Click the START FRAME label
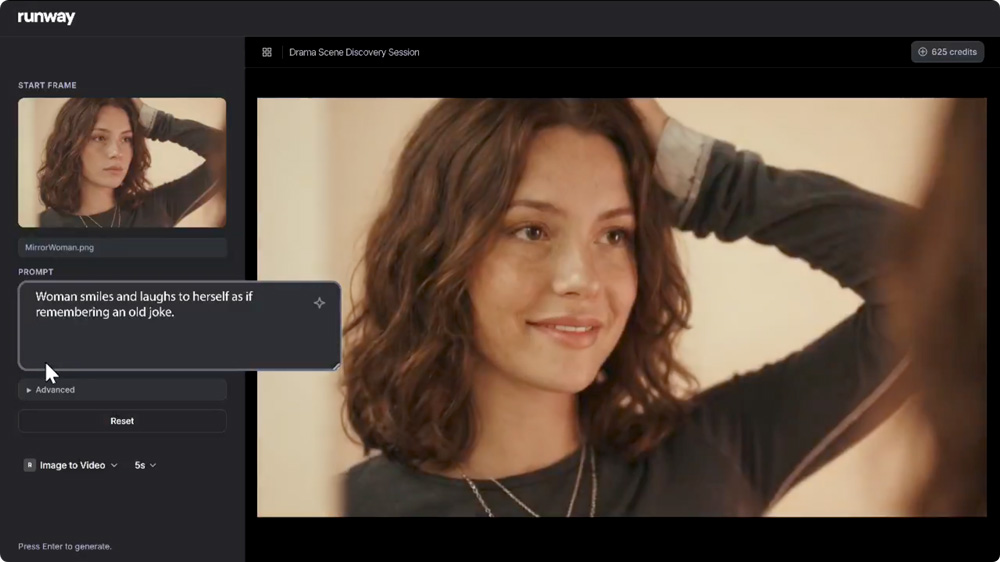 pyautogui.click(x=47, y=85)
